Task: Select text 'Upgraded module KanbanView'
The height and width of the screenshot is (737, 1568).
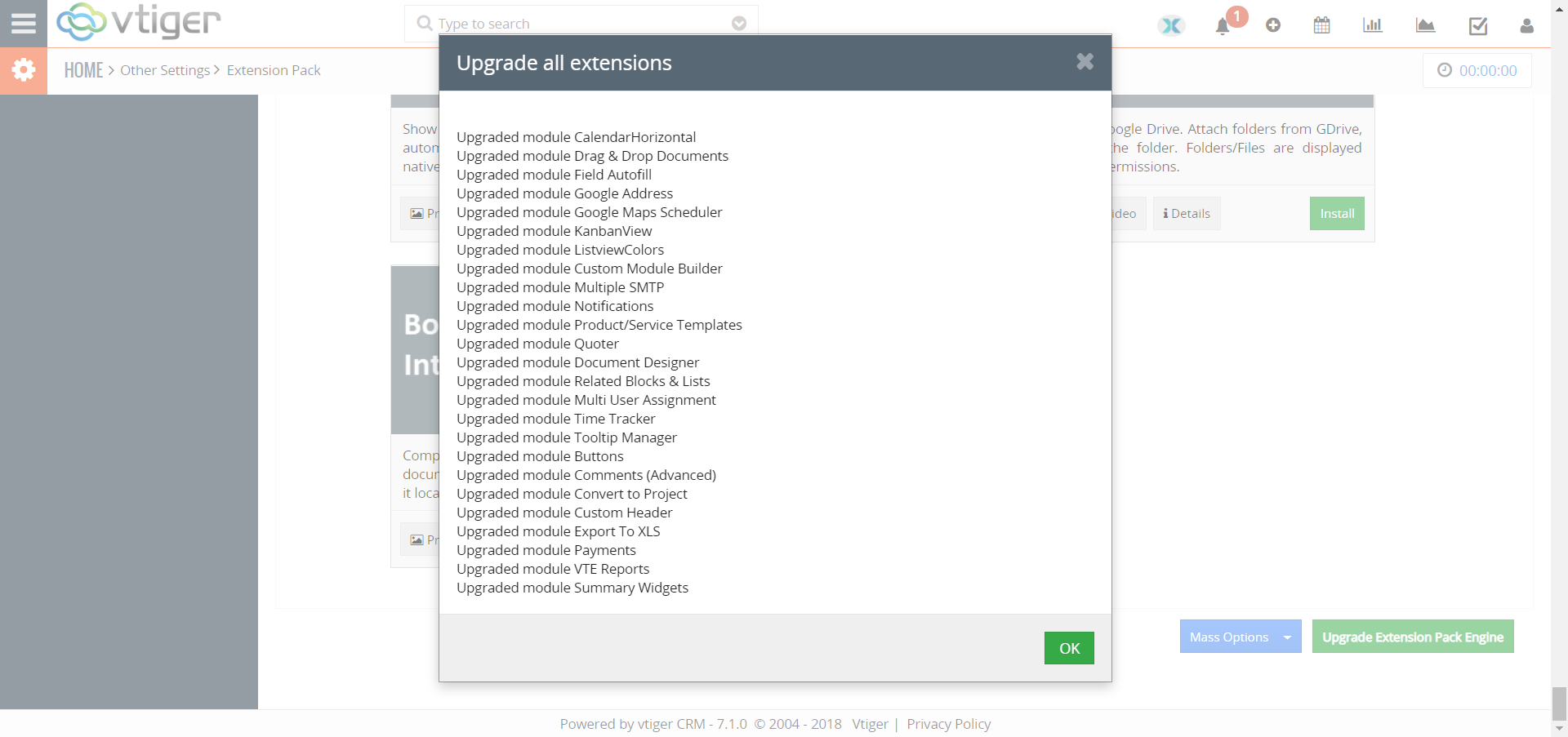Action: coord(554,231)
